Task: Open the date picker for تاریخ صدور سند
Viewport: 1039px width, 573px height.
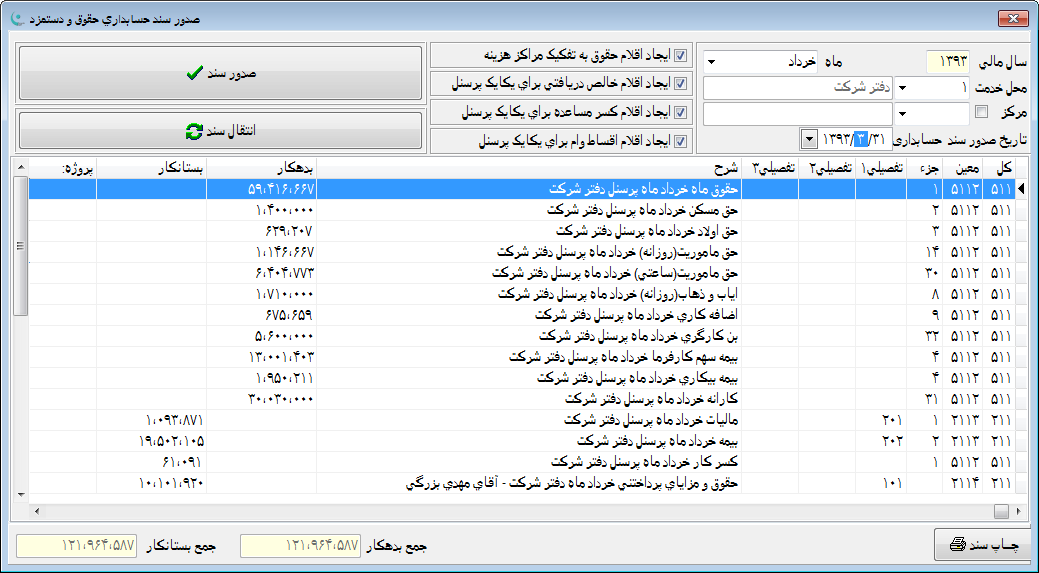Action: (809, 138)
